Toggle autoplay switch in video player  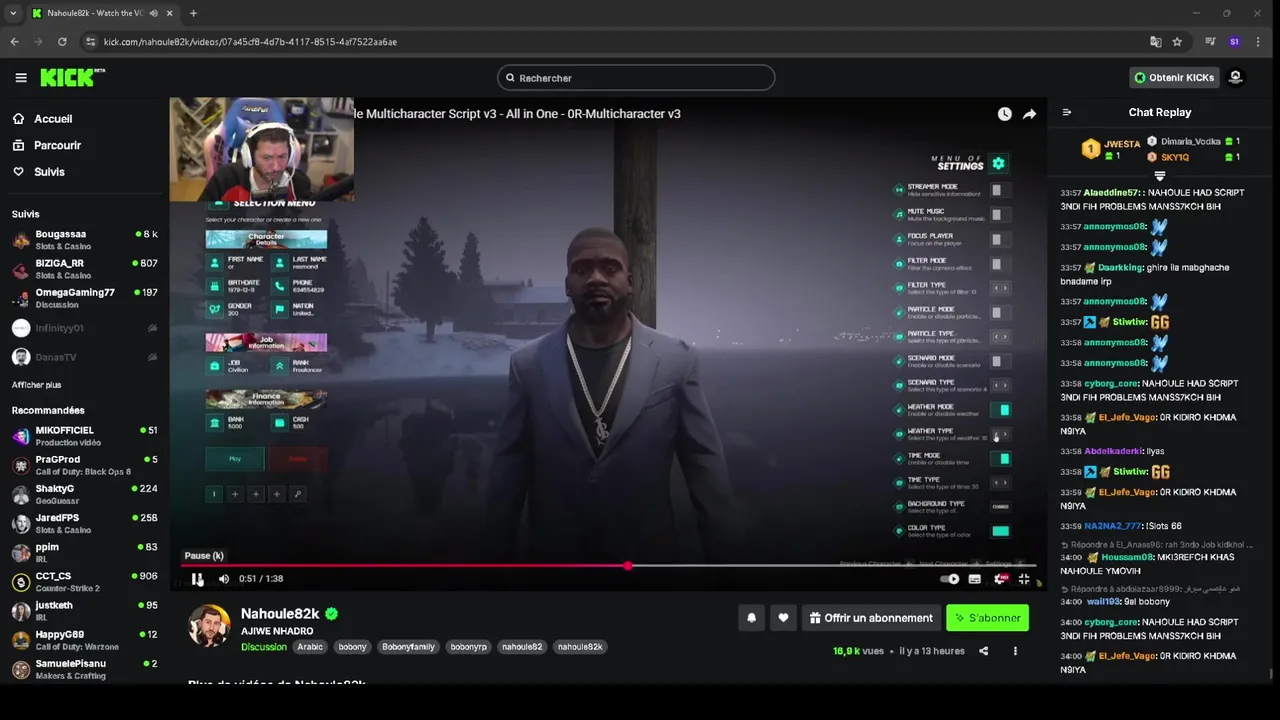(x=950, y=579)
